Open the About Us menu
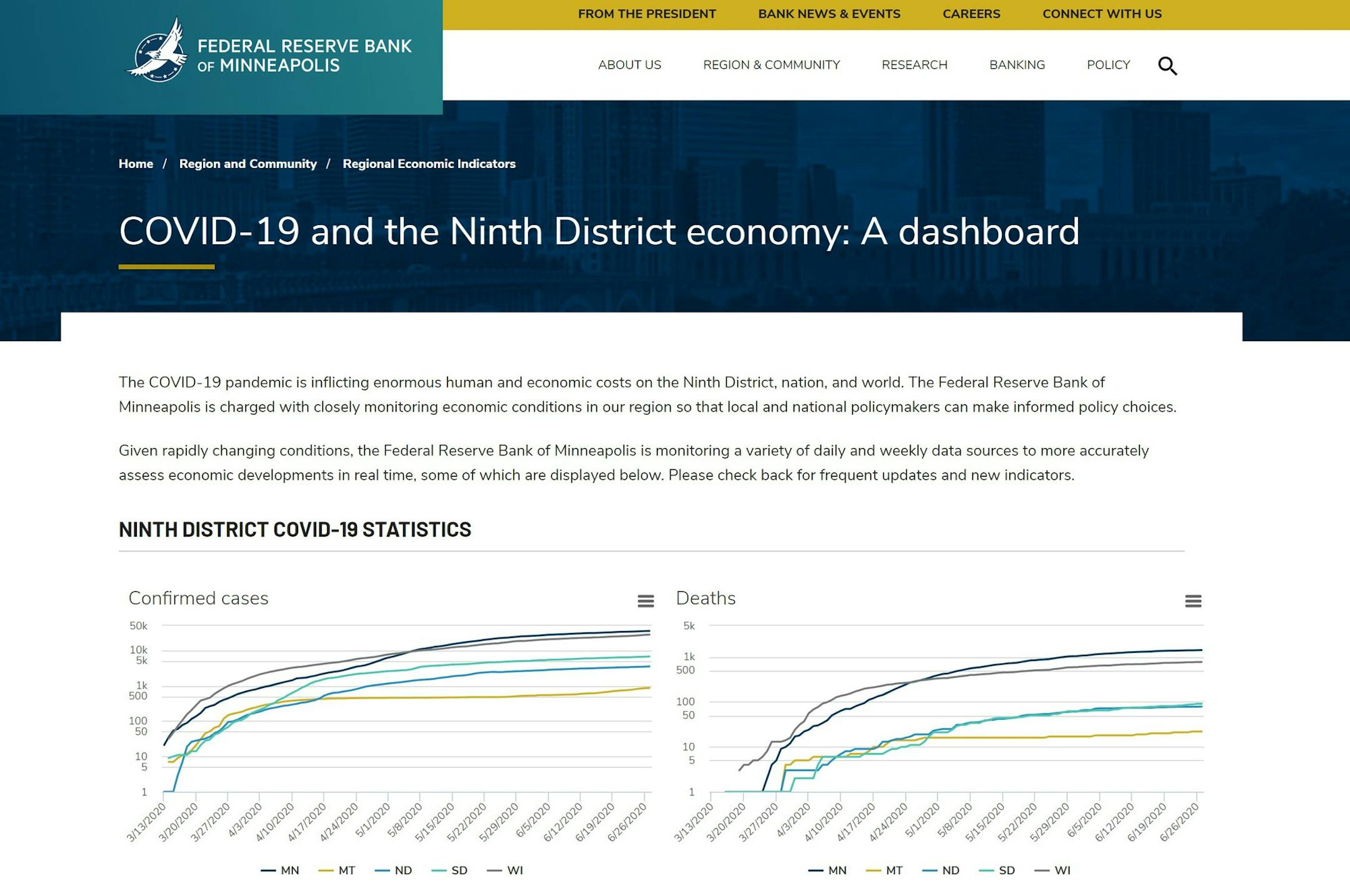1350x896 pixels. coord(629,65)
